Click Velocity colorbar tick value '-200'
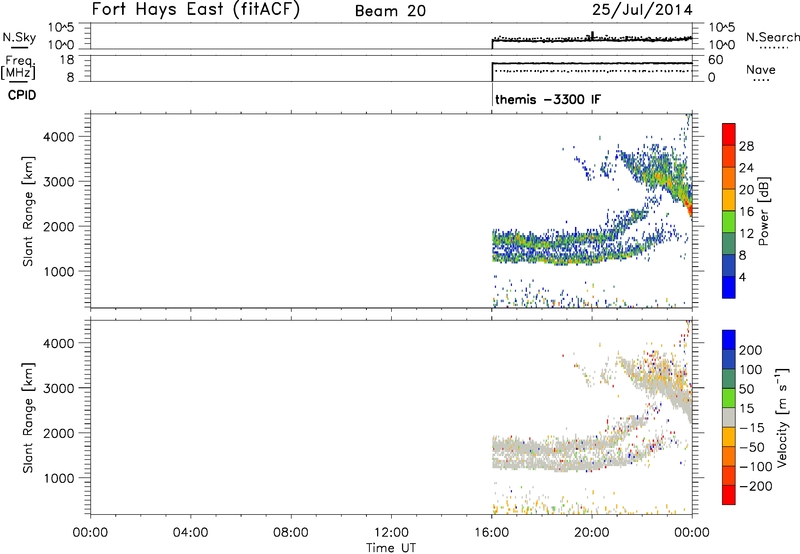Screen dimensions: 800x554 pos(755,486)
